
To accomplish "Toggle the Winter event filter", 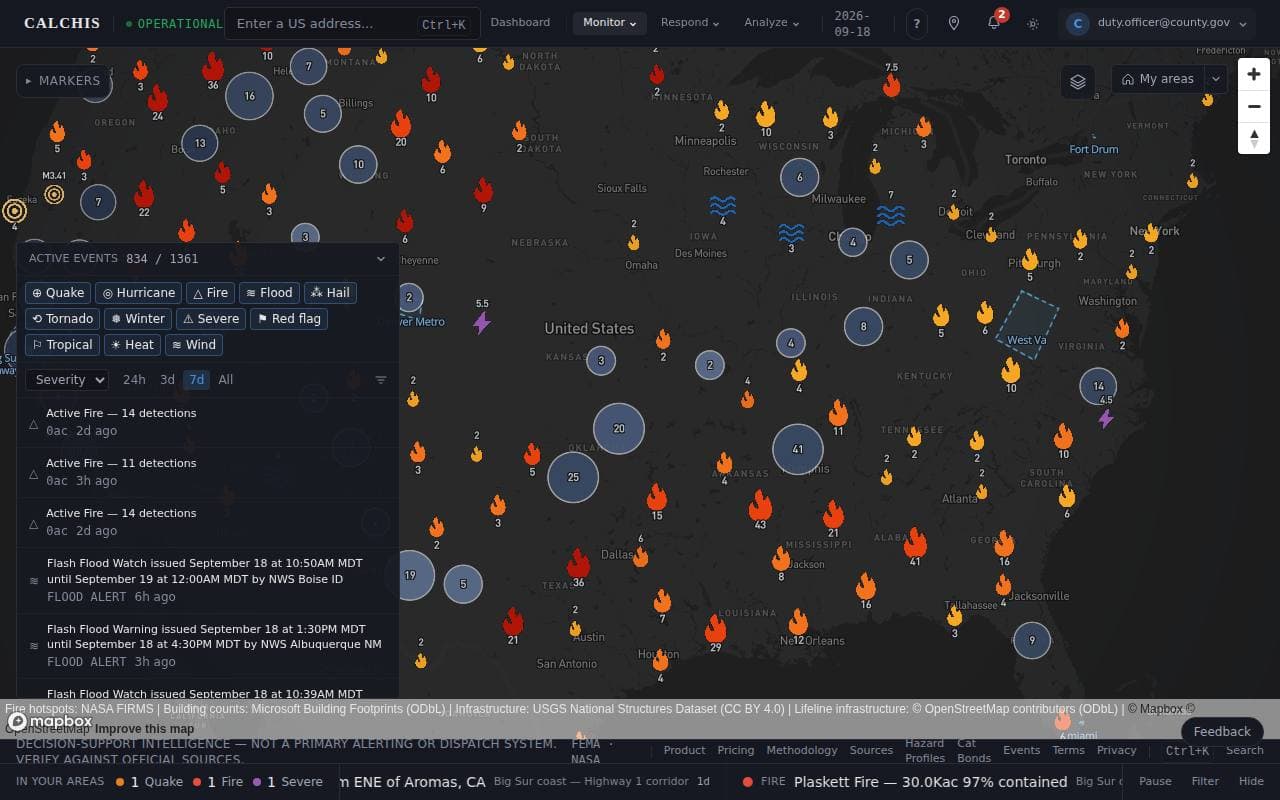I will point(138,319).
